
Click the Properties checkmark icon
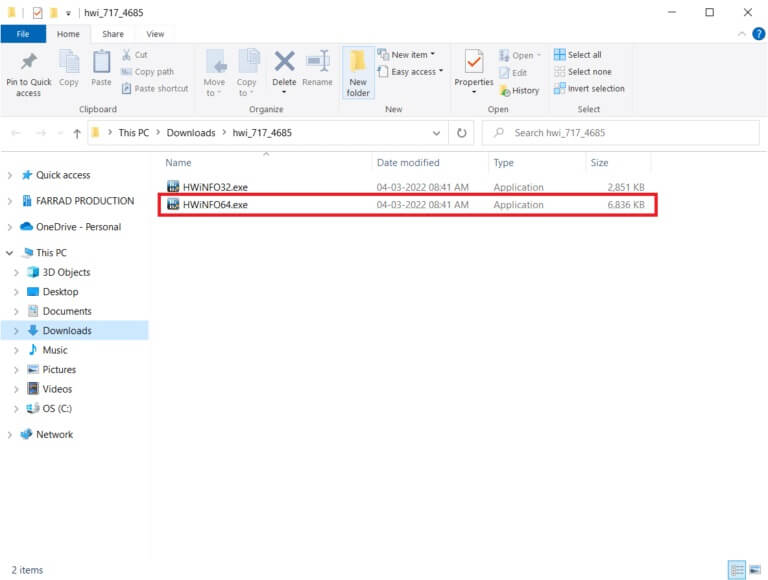pyautogui.click(x=474, y=62)
